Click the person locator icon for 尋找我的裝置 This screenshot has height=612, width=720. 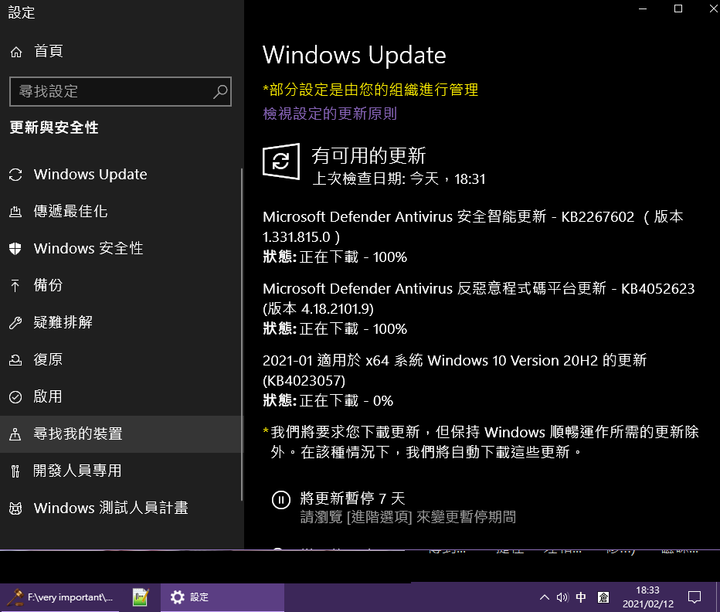click(x=16, y=434)
